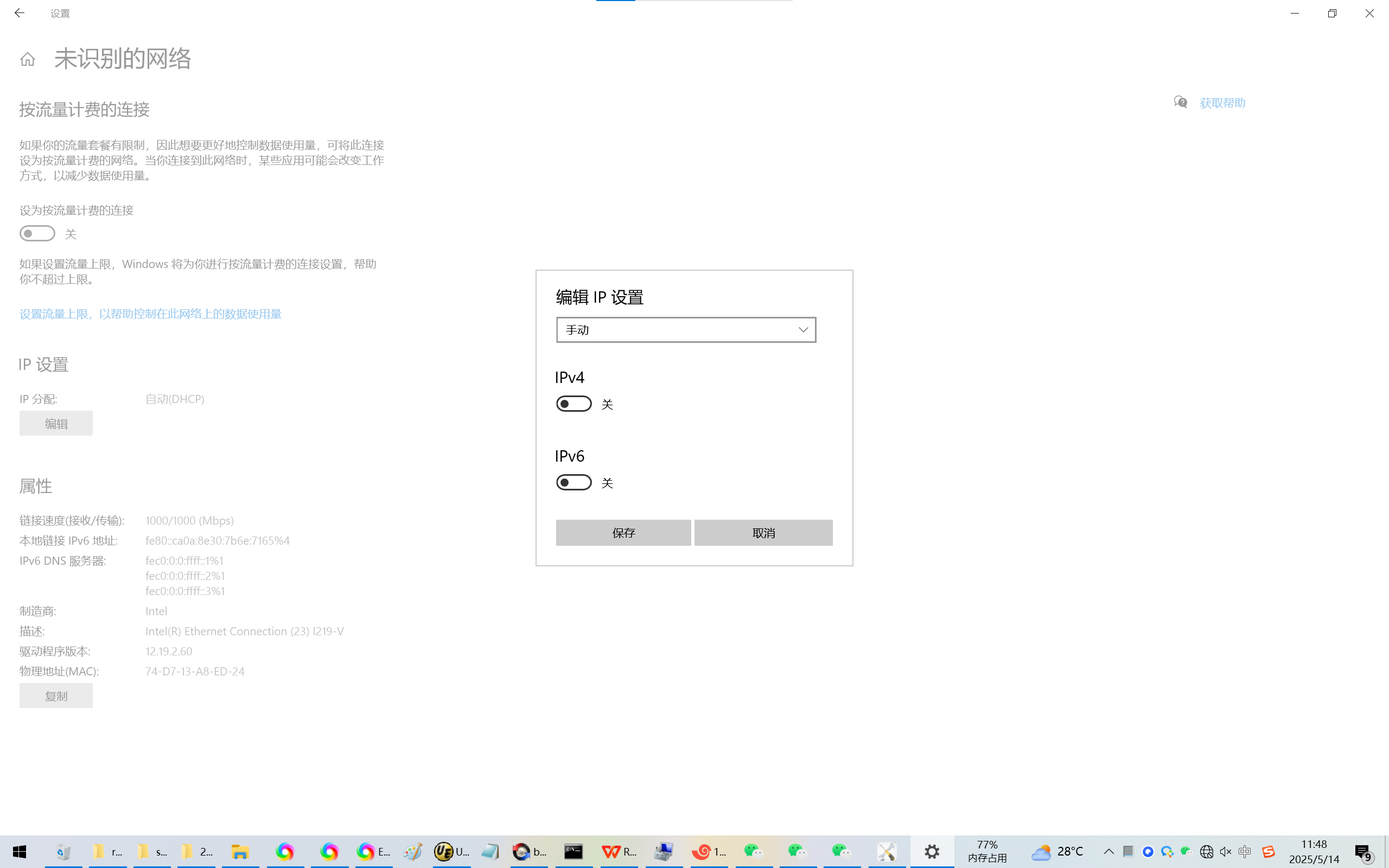Go back using the back arrow
Viewport: 1389px width, 868px height.
[20, 12]
